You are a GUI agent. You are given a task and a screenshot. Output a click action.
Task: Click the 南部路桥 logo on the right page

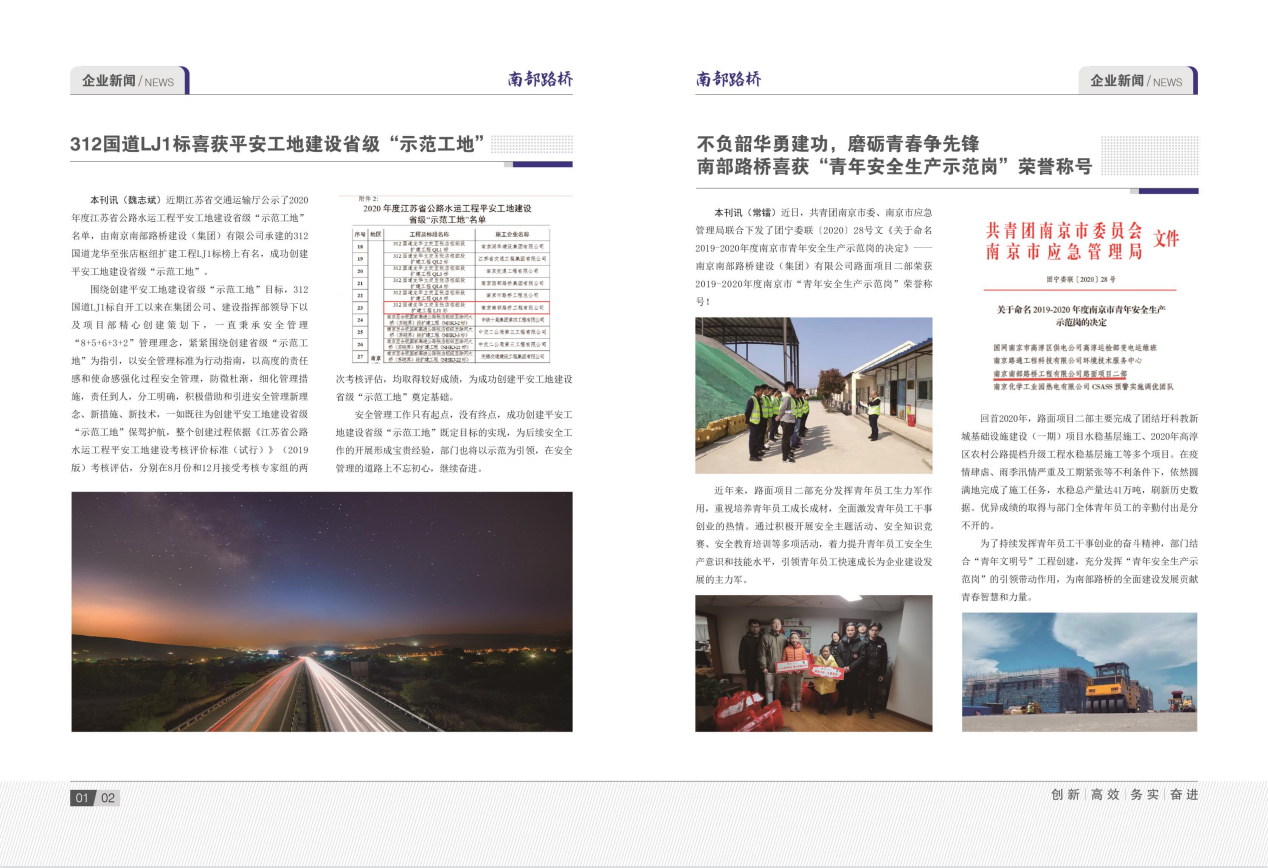(728, 80)
